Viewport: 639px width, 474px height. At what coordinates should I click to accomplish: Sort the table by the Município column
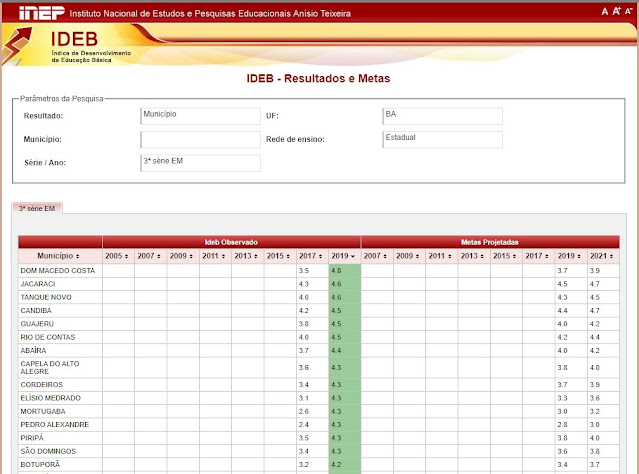[60, 256]
